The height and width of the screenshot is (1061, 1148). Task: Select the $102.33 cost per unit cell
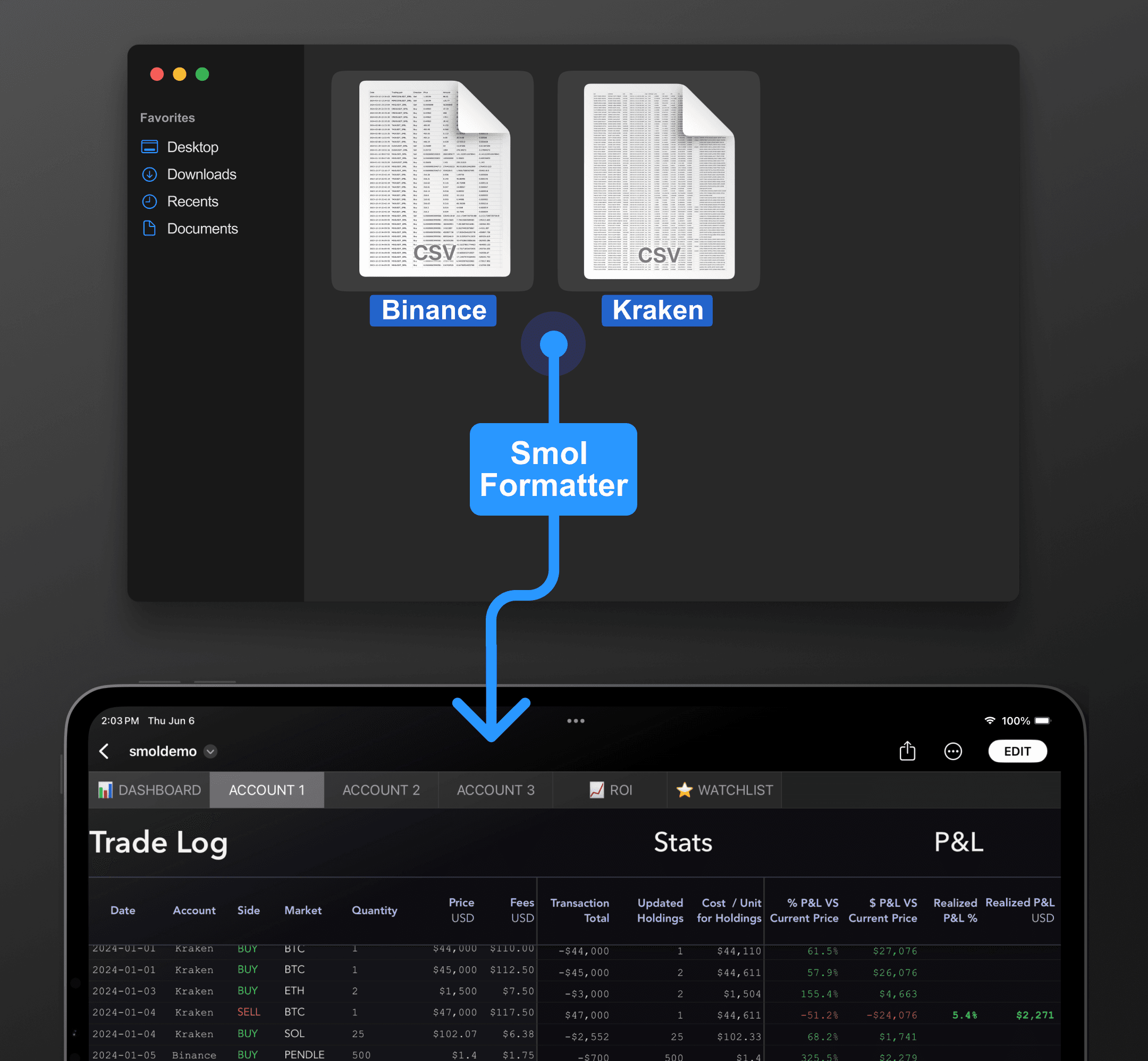(x=739, y=1037)
